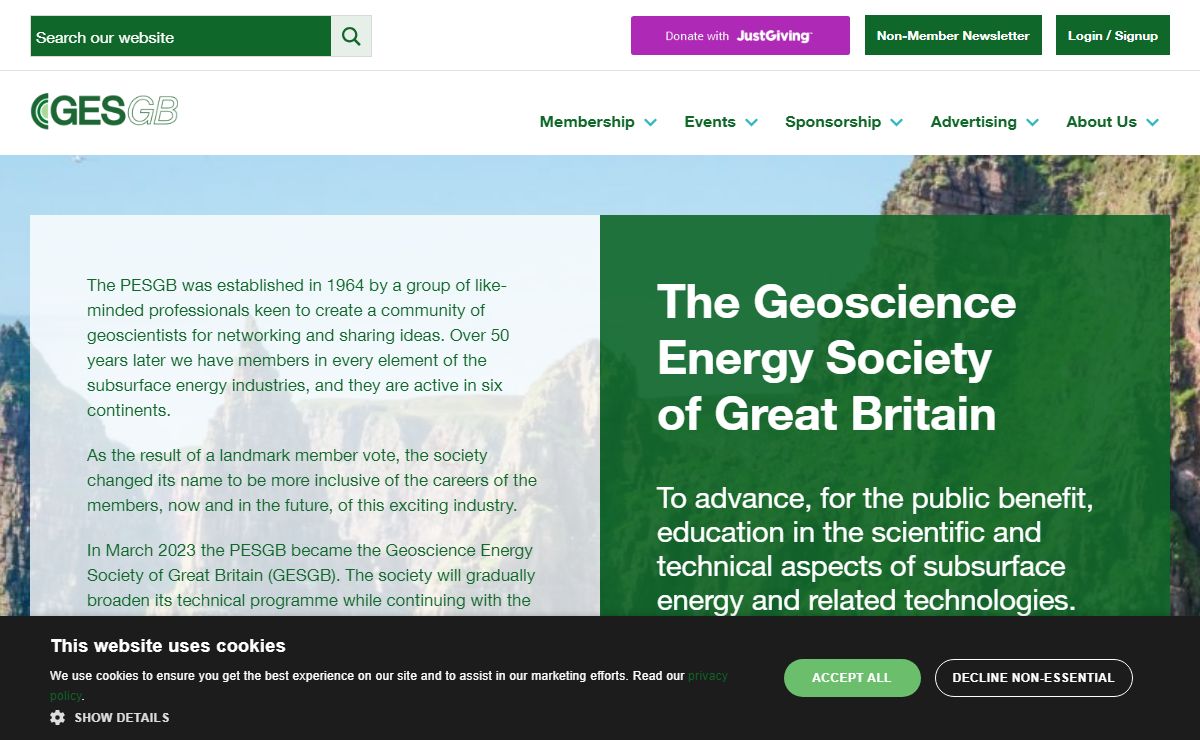1200x740 pixels.
Task: Expand the Membership dropdown chevron
Action: pos(651,122)
